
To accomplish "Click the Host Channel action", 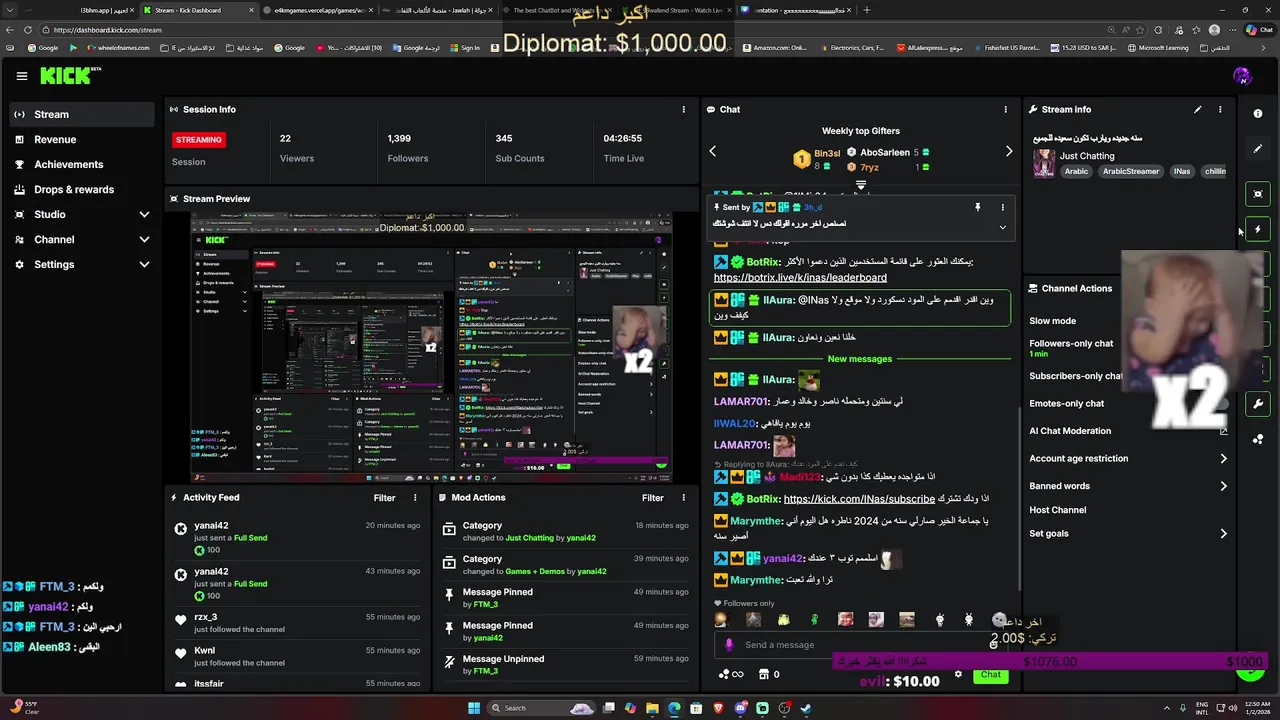I will (1057, 510).
